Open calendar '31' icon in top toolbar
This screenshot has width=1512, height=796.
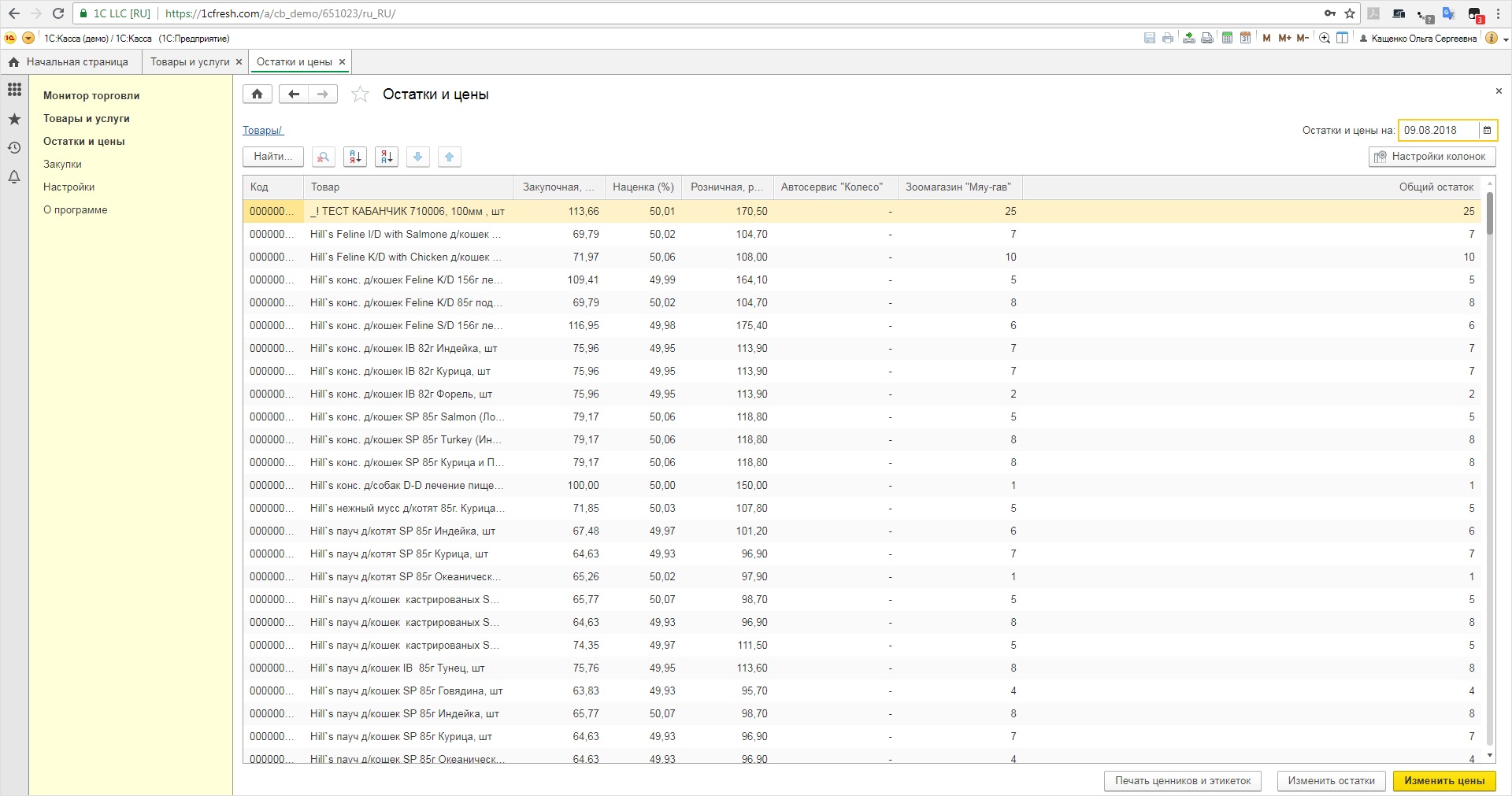click(1245, 38)
